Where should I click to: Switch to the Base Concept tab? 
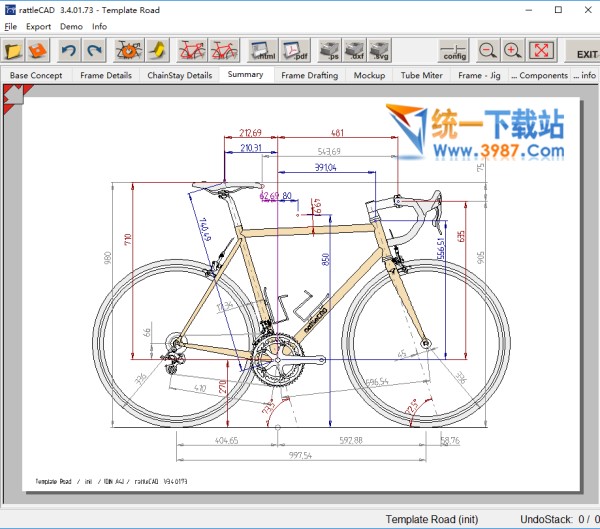tap(36, 75)
